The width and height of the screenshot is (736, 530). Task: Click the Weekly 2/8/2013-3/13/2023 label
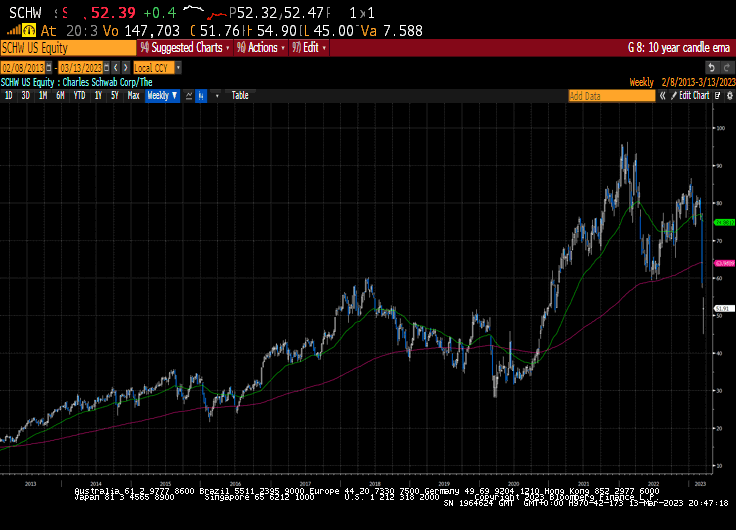682,82
